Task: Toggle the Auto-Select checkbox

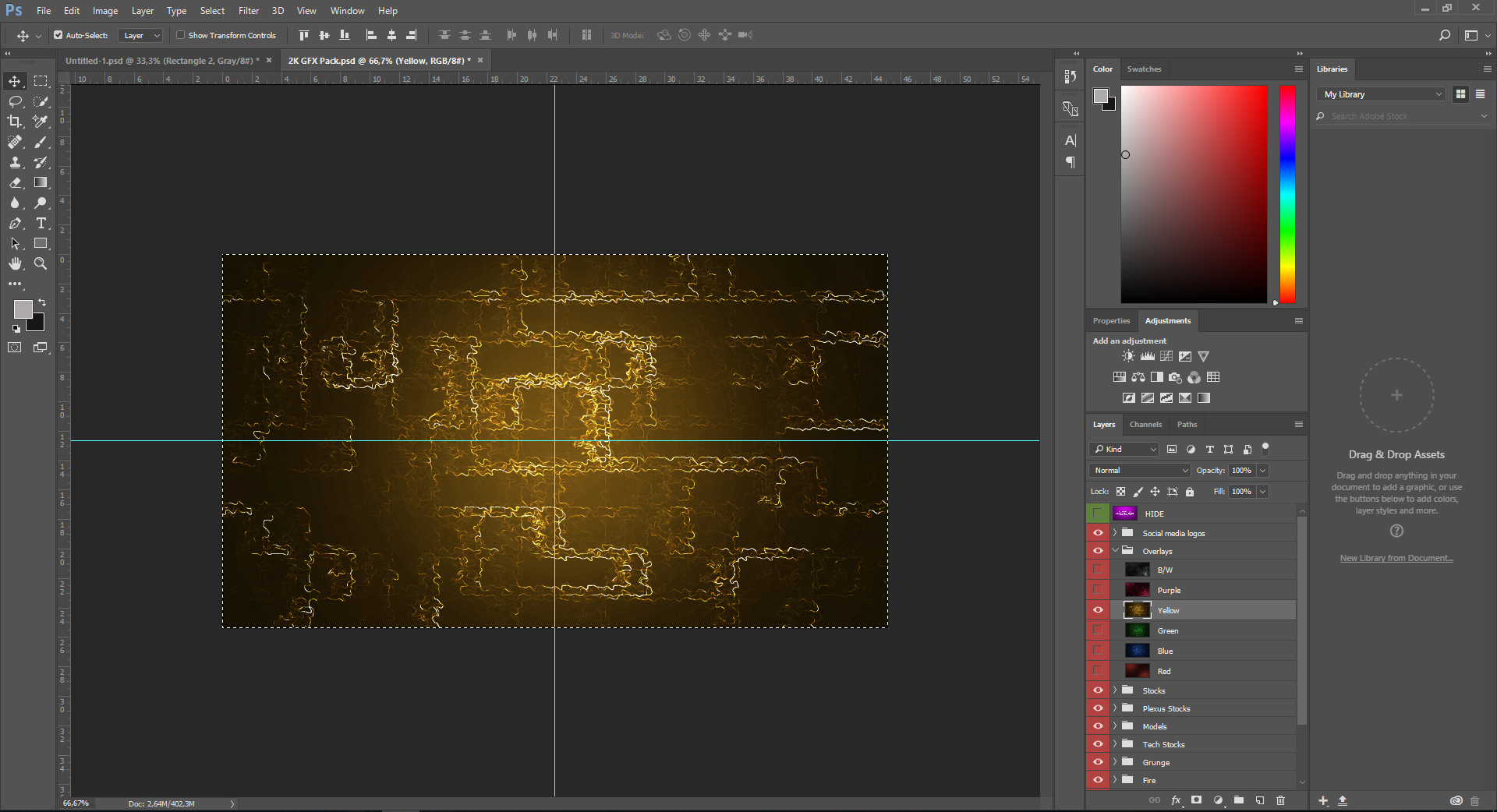Action: (58, 35)
